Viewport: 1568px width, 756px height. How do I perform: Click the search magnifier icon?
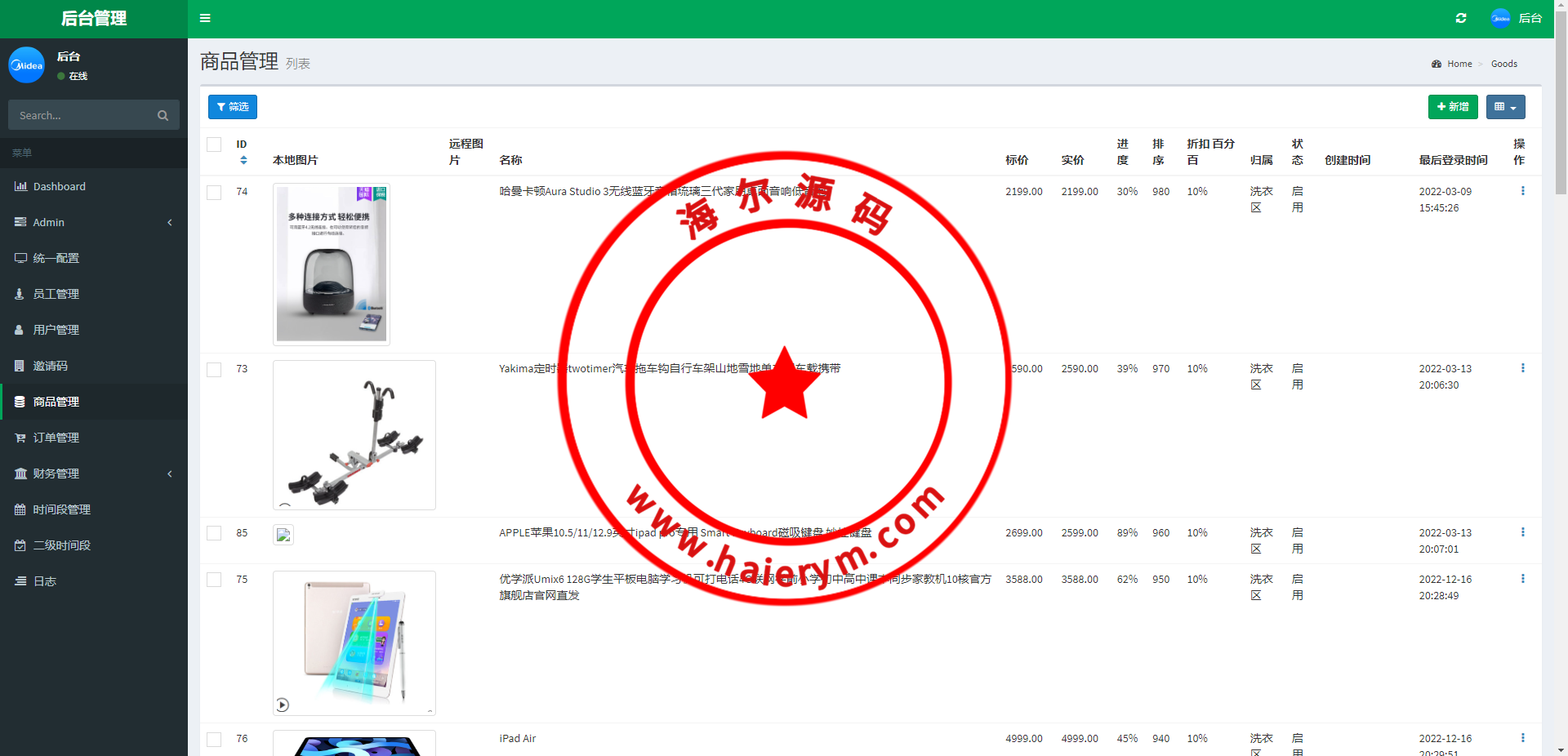163,115
